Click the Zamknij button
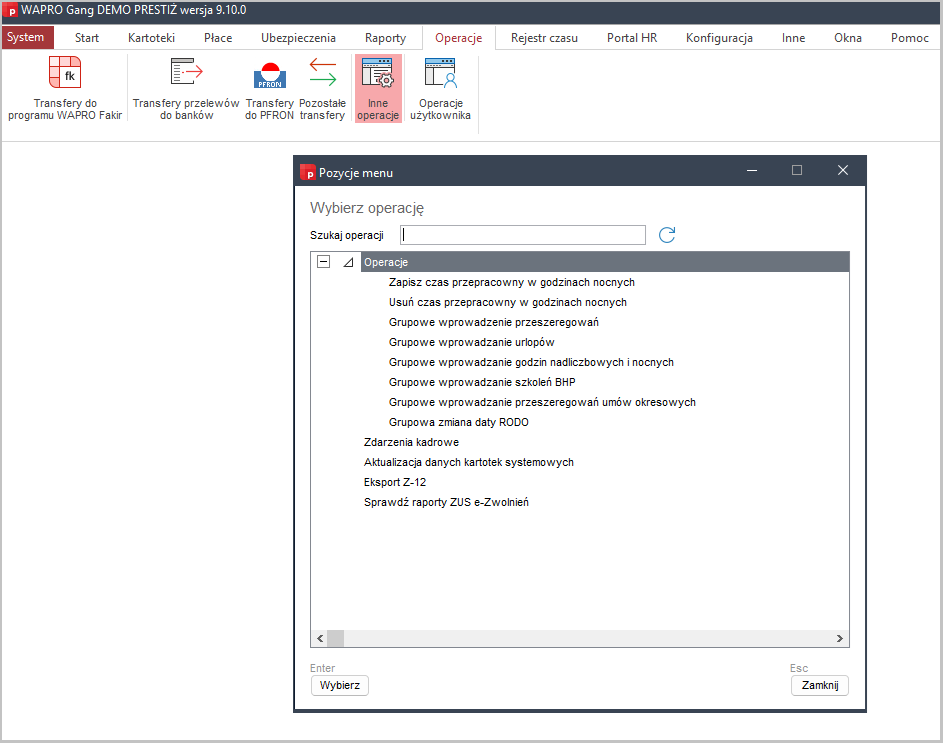Screen dimensions: 943x743 click(819, 685)
